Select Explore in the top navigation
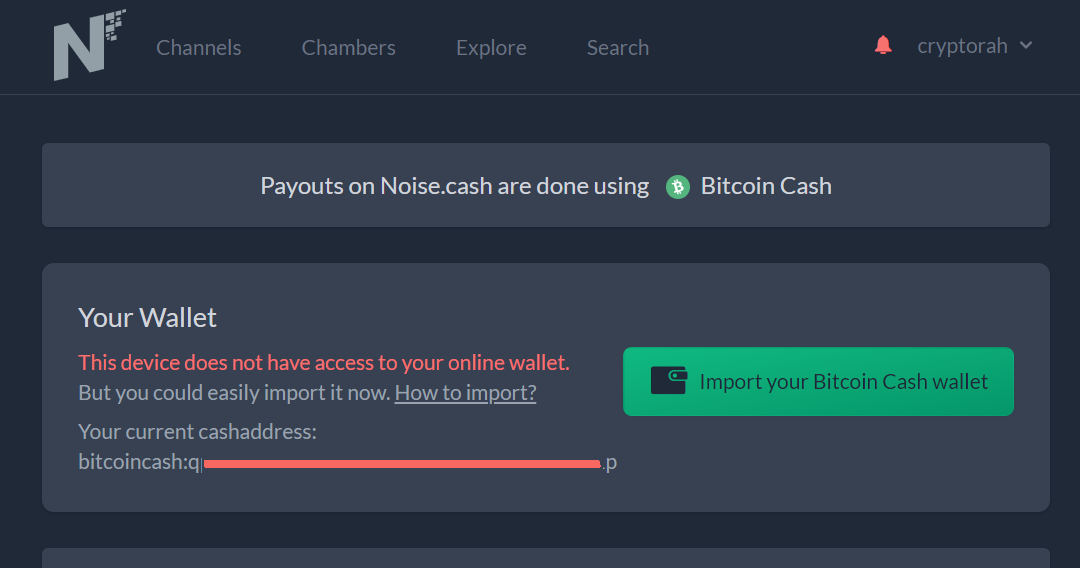The image size is (1080, 568). (491, 48)
